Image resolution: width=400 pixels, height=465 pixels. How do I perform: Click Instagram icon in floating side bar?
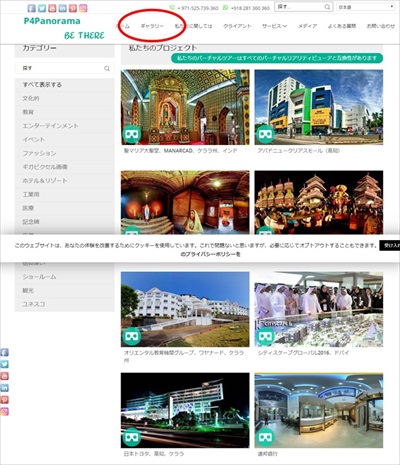click(x=4, y=412)
